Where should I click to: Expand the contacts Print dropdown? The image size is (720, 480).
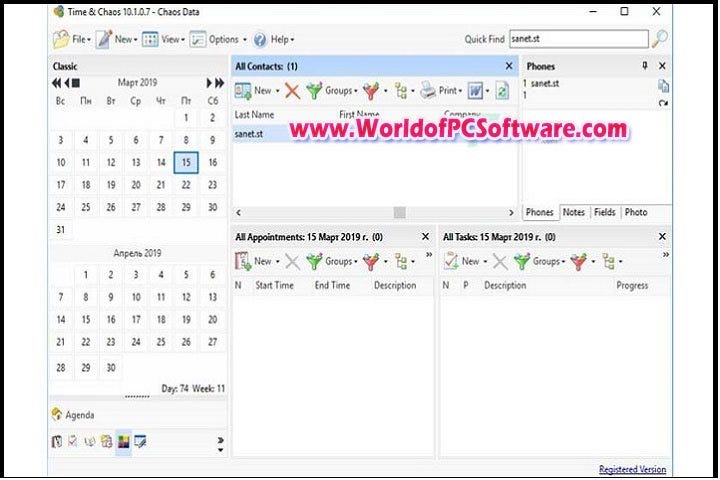[460, 91]
